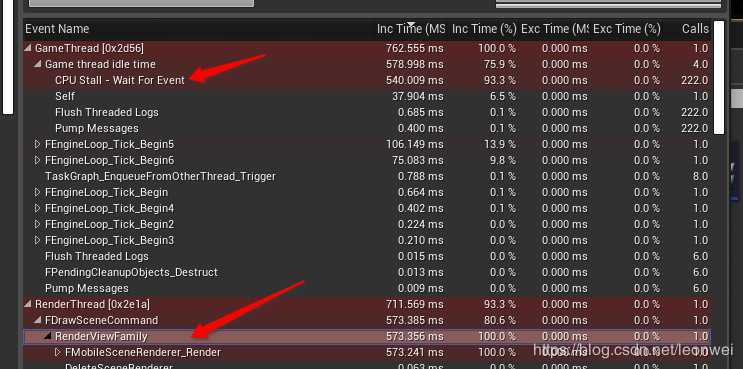
Task: Expand the FEngineLoop_Tick_Begin6 node
Action: [38, 160]
